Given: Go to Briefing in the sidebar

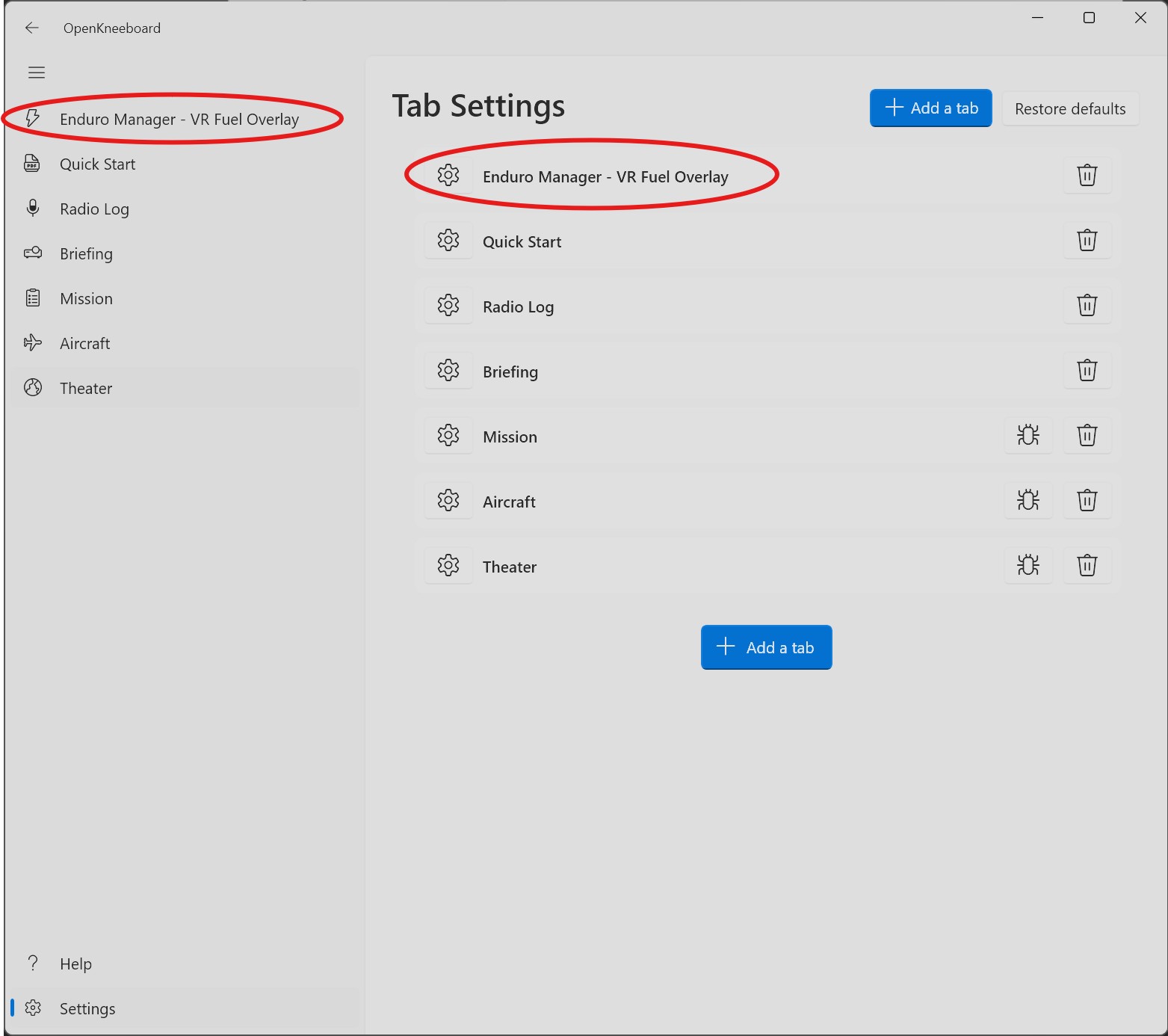Looking at the screenshot, I should pyautogui.click(x=183, y=253).
